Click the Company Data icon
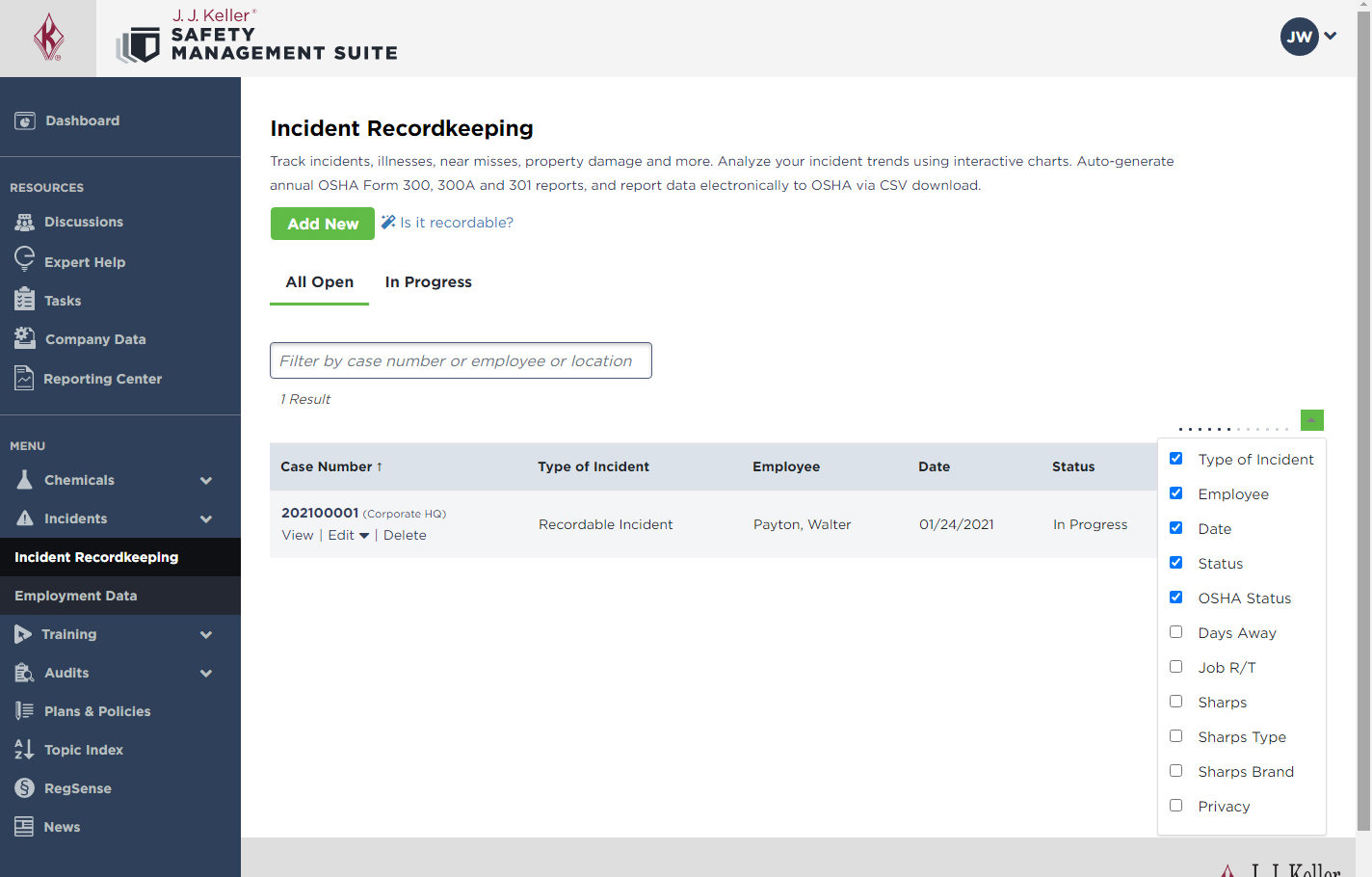 [25, 337]
